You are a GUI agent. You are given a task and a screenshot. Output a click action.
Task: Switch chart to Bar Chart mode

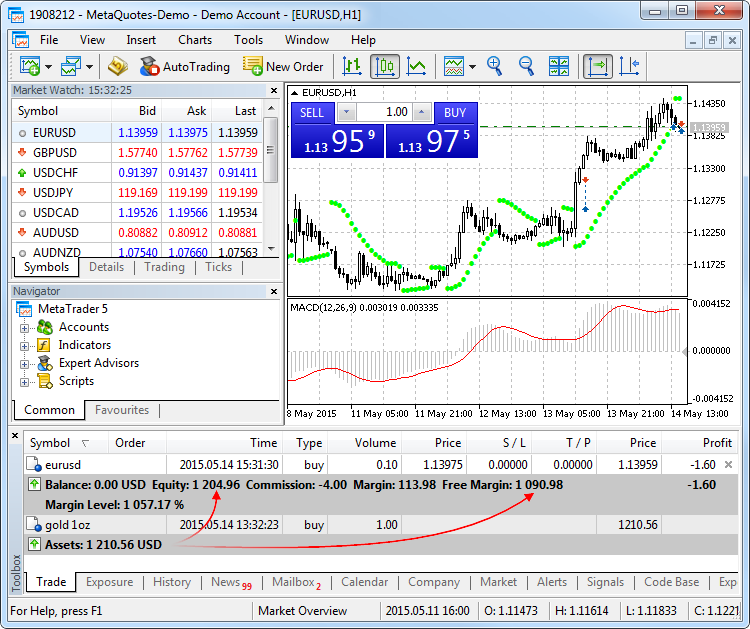[x=352, y=66]
